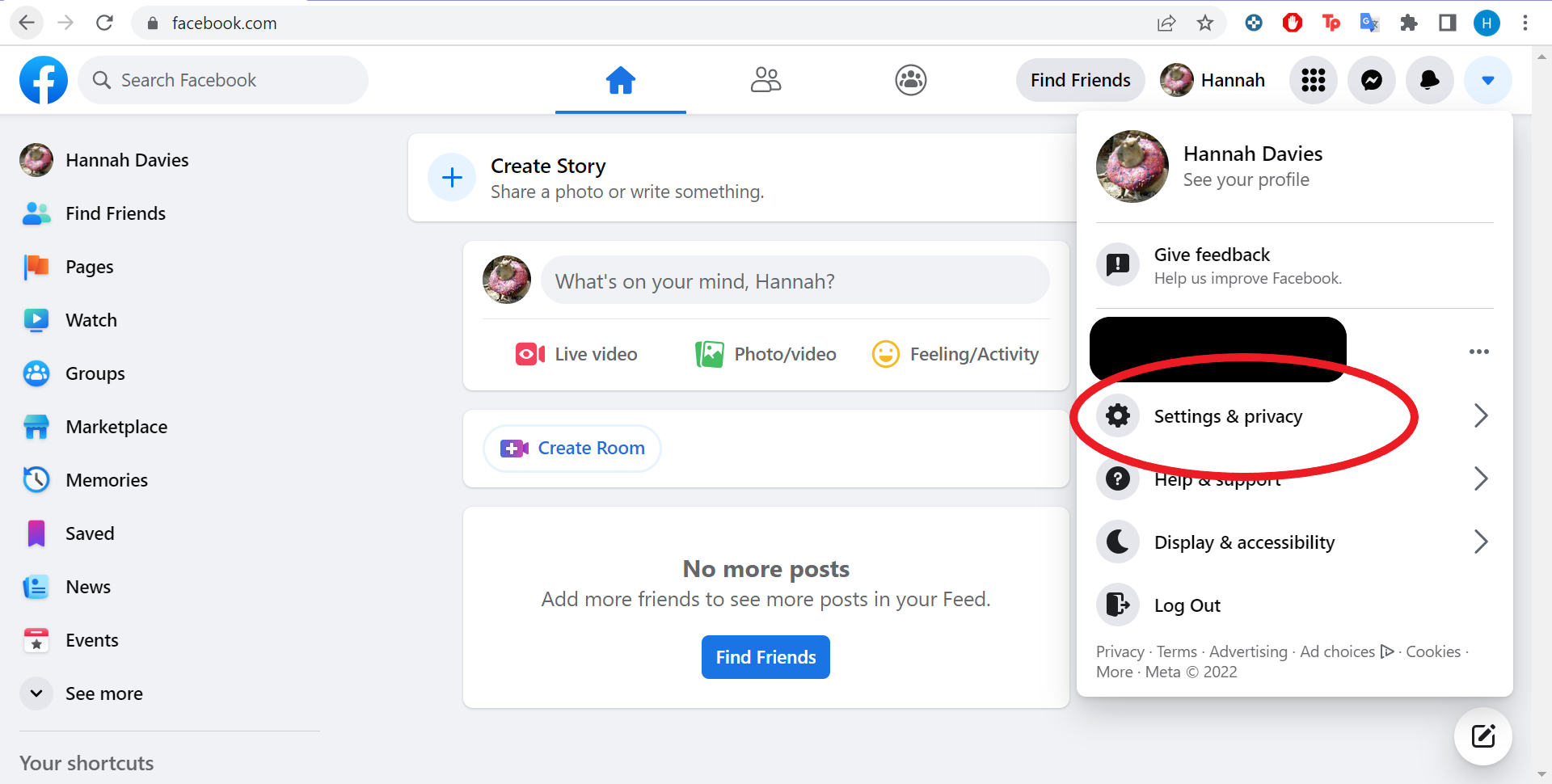Click profile photo in composer box
1552x784 pixels.
tap(507, 280)
